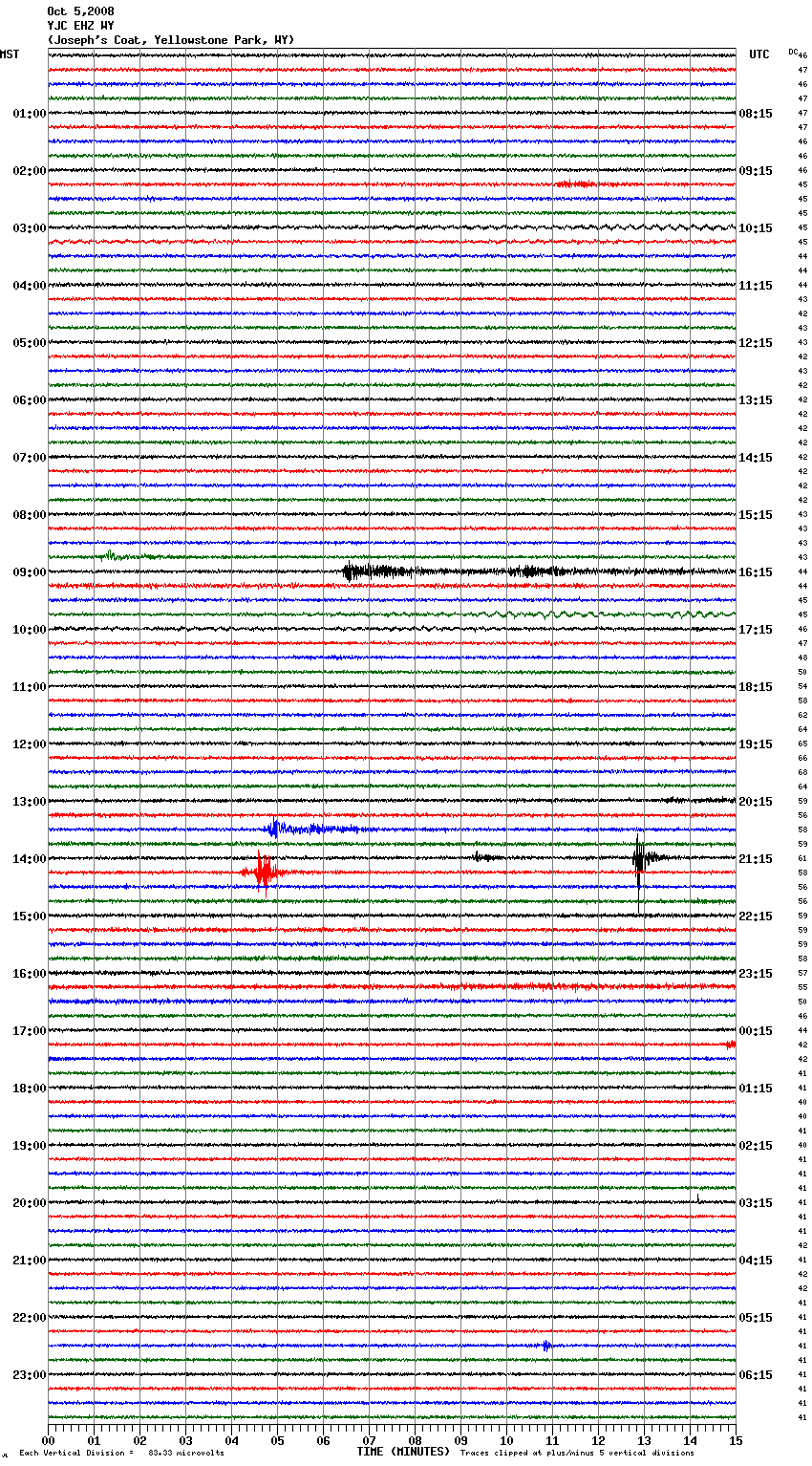Click the DC column header
812x1466 pixels.
coord(793,52)
